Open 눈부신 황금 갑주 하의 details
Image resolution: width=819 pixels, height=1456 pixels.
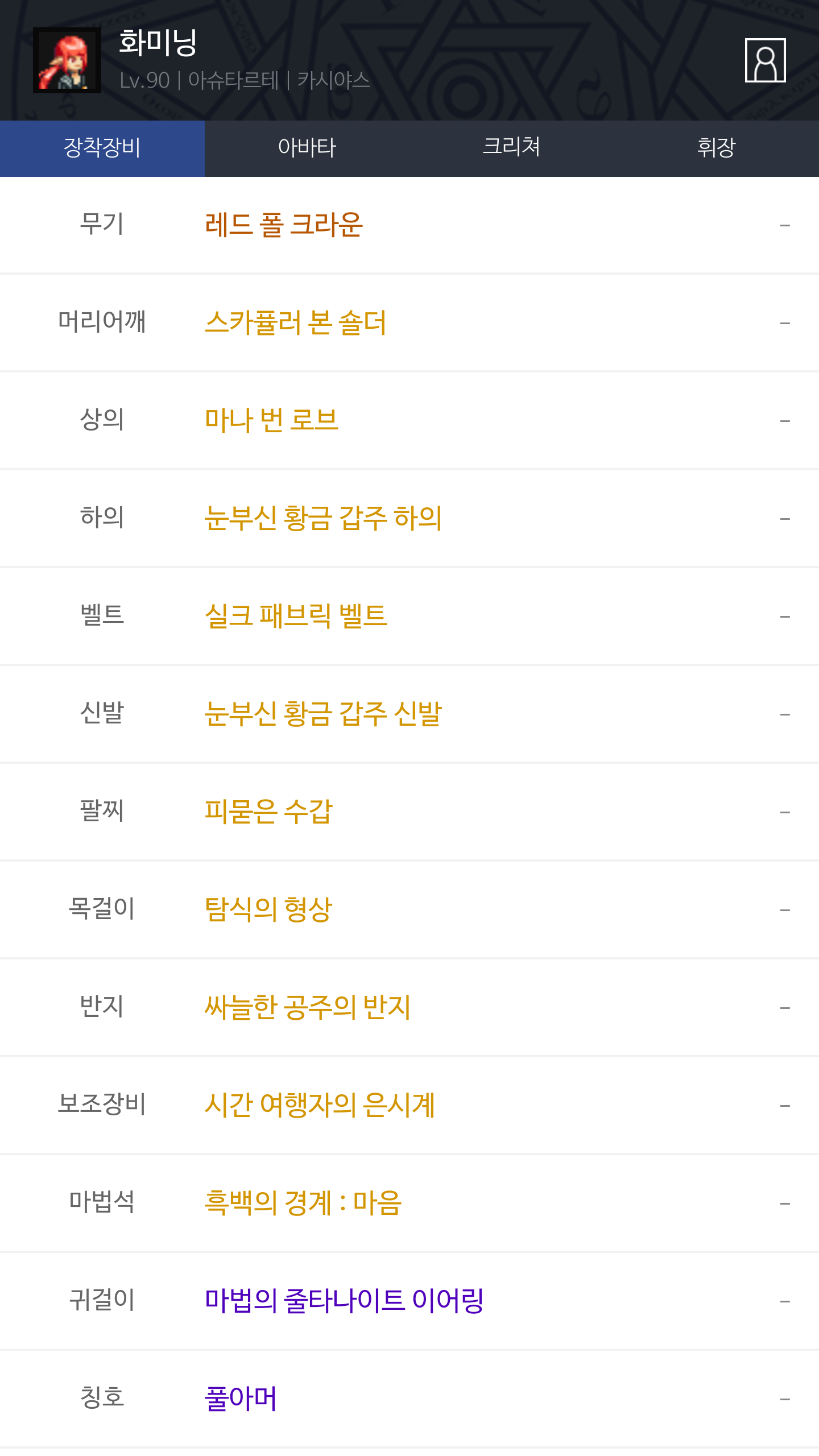coord(323,519)
